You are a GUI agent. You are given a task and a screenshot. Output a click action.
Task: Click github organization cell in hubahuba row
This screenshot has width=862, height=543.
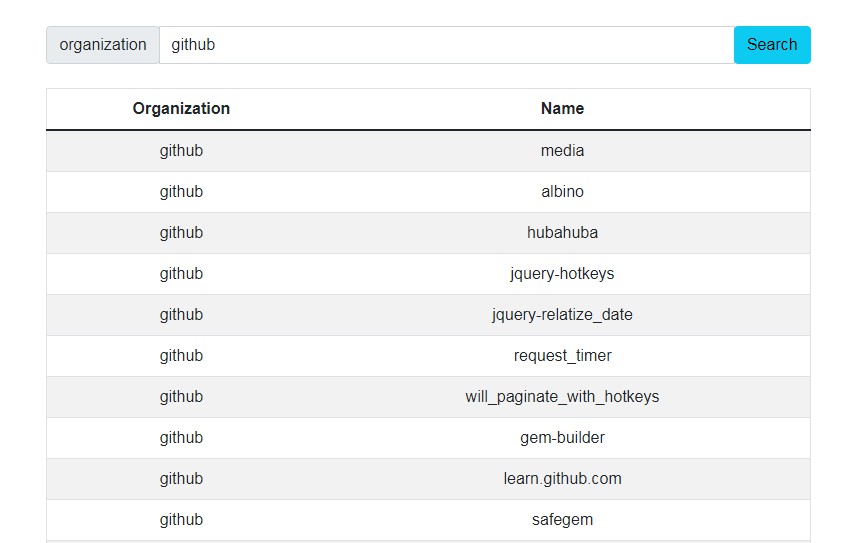point(181,233)
